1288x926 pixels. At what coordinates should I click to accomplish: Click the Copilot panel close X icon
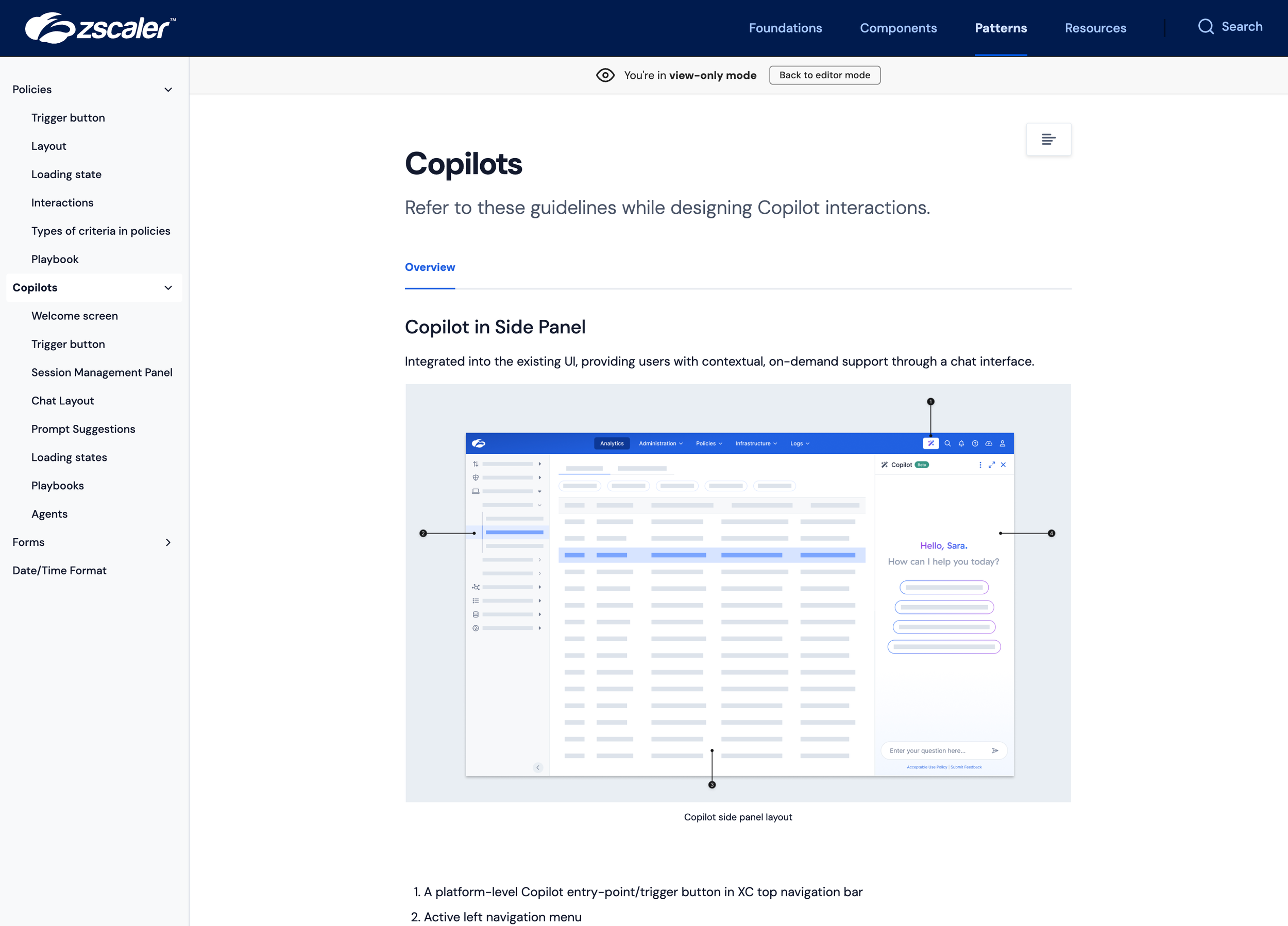coord(1004,465)
